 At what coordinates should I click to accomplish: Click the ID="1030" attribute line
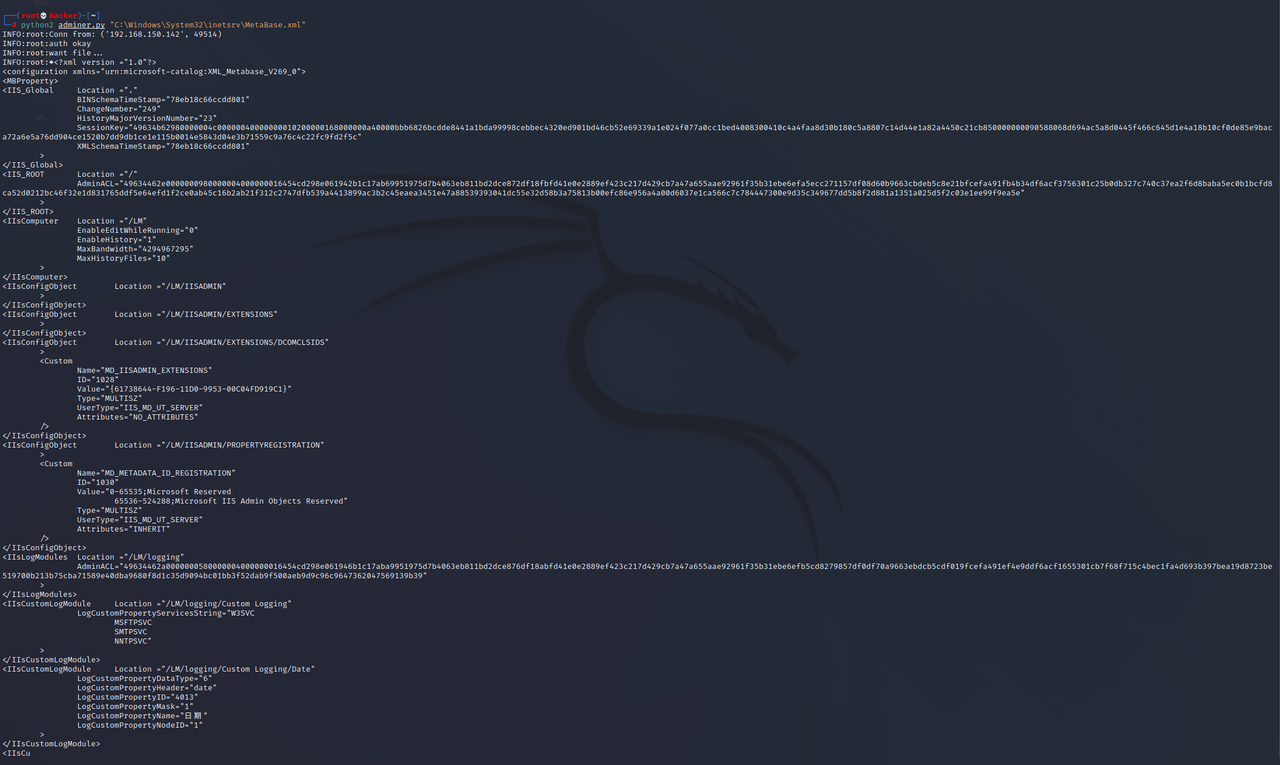[98, 482]
